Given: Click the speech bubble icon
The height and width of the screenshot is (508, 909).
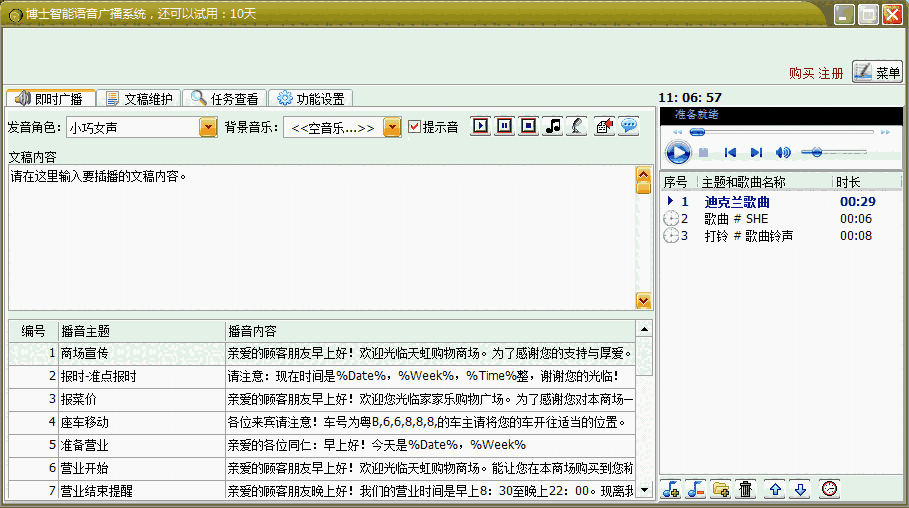Looking at the screenshot, I should tap(629, 126).
